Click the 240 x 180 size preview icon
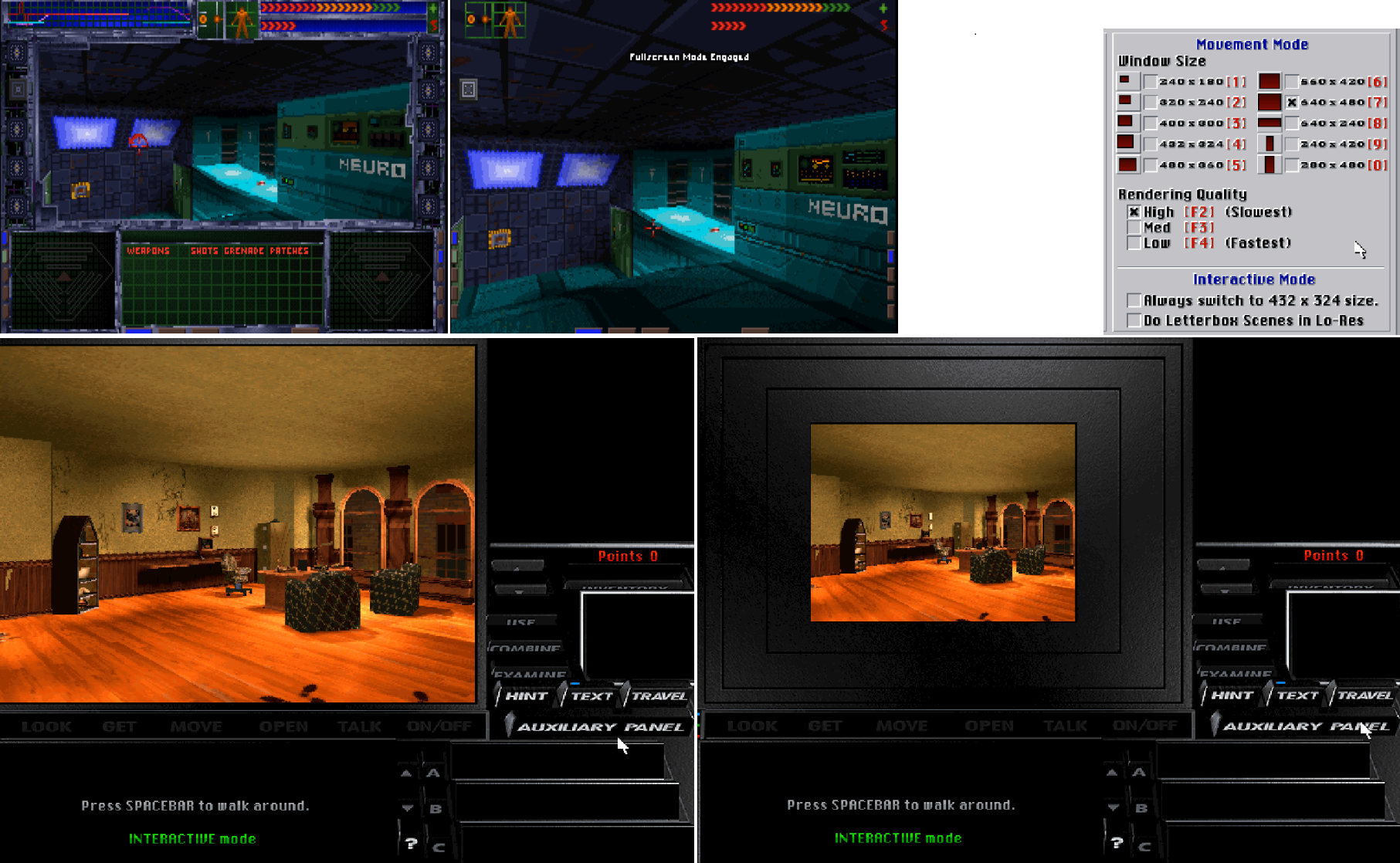Screen dimensions: 1400x863 (1127, 81)
